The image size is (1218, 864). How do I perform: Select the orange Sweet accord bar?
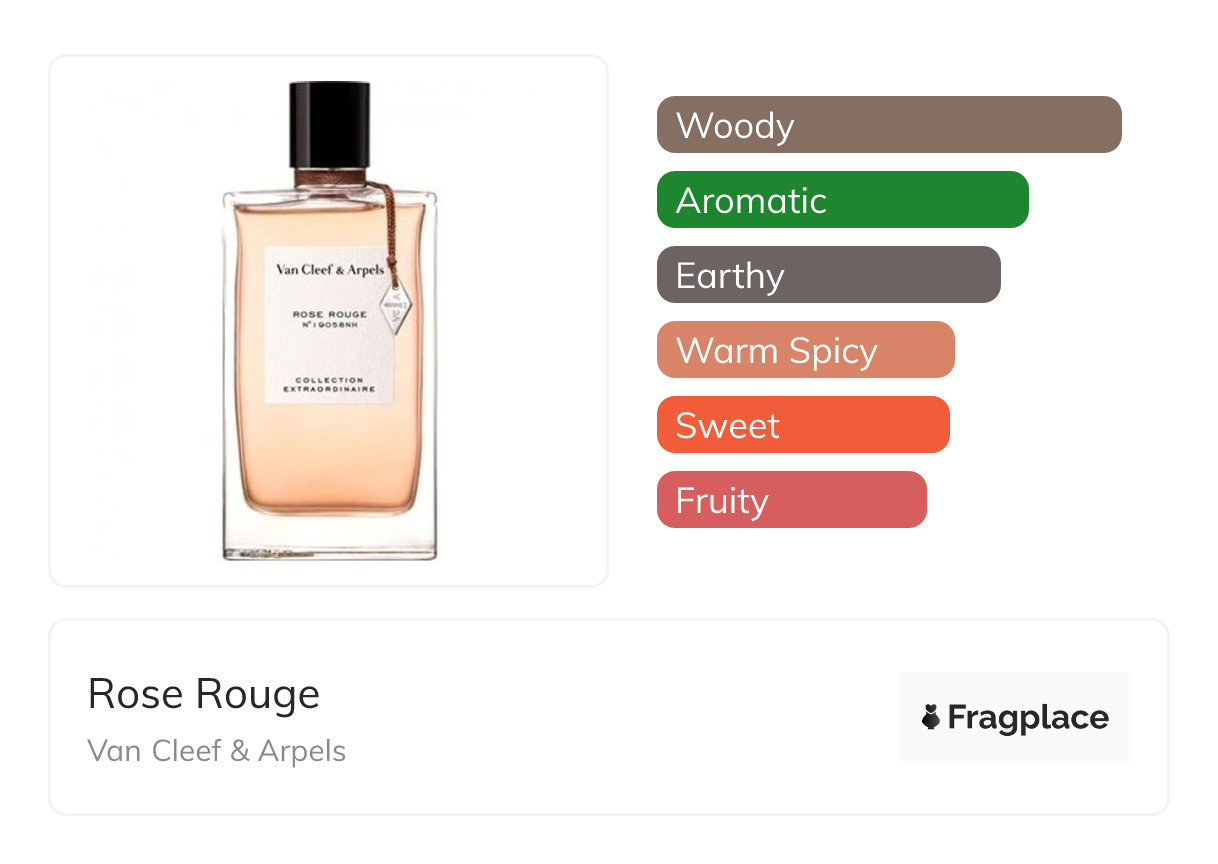[803, 425]
